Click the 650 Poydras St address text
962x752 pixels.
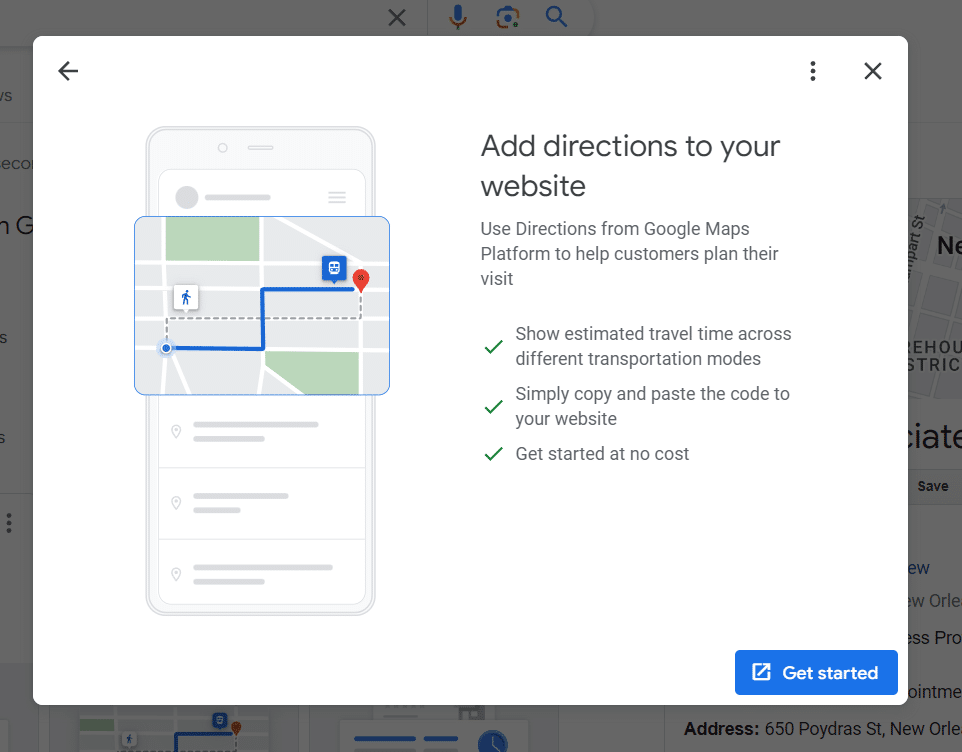[x=860, y=729]
